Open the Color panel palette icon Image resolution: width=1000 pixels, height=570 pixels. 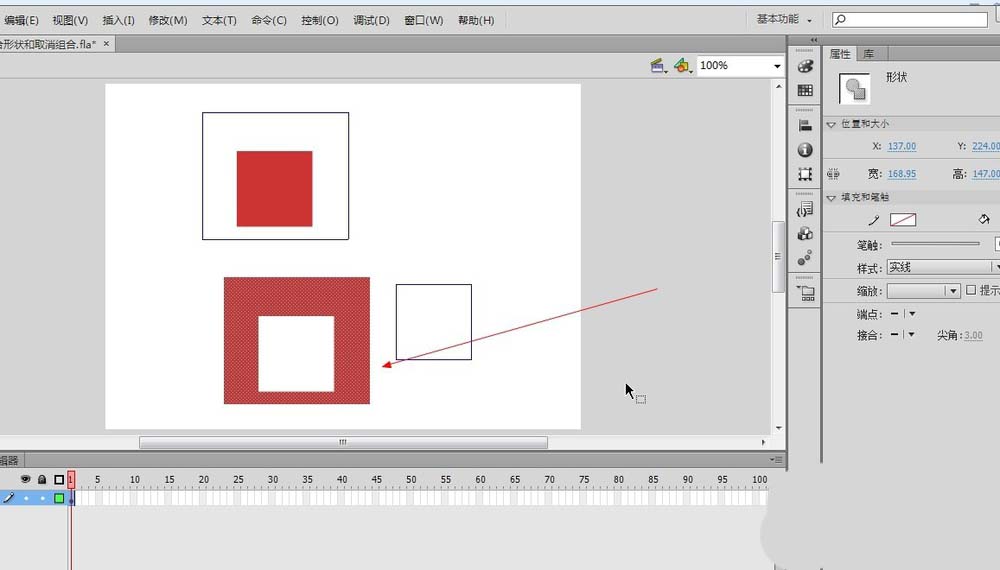pyautogui.click(x=805, y=66)
